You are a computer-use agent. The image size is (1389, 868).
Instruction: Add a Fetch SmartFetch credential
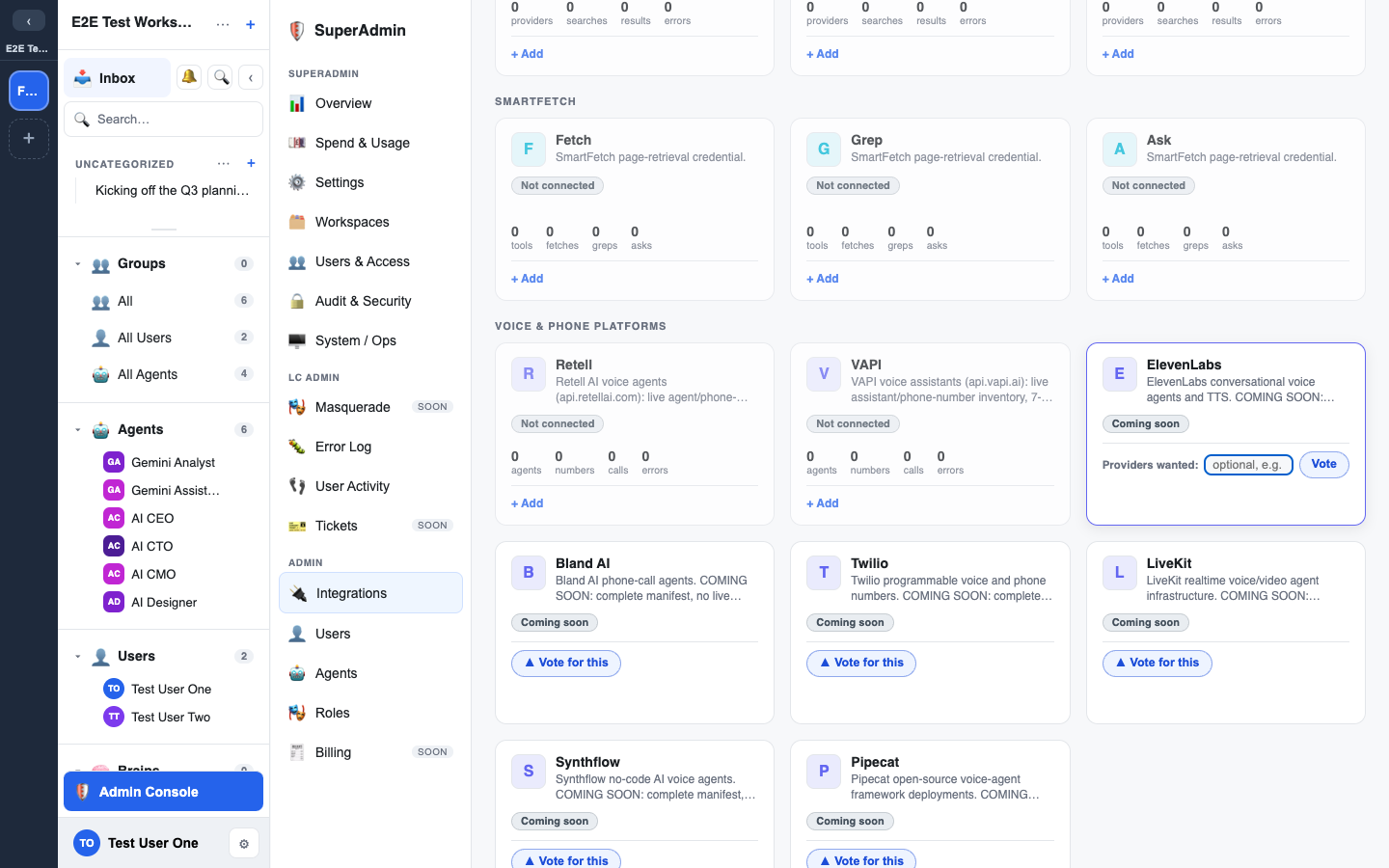pyautogui.click(x=528, y=279)
